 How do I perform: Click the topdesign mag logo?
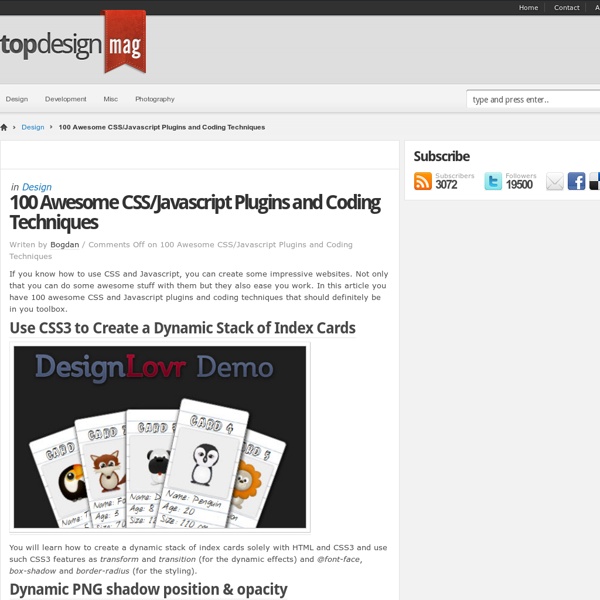(x=73, y=42)
